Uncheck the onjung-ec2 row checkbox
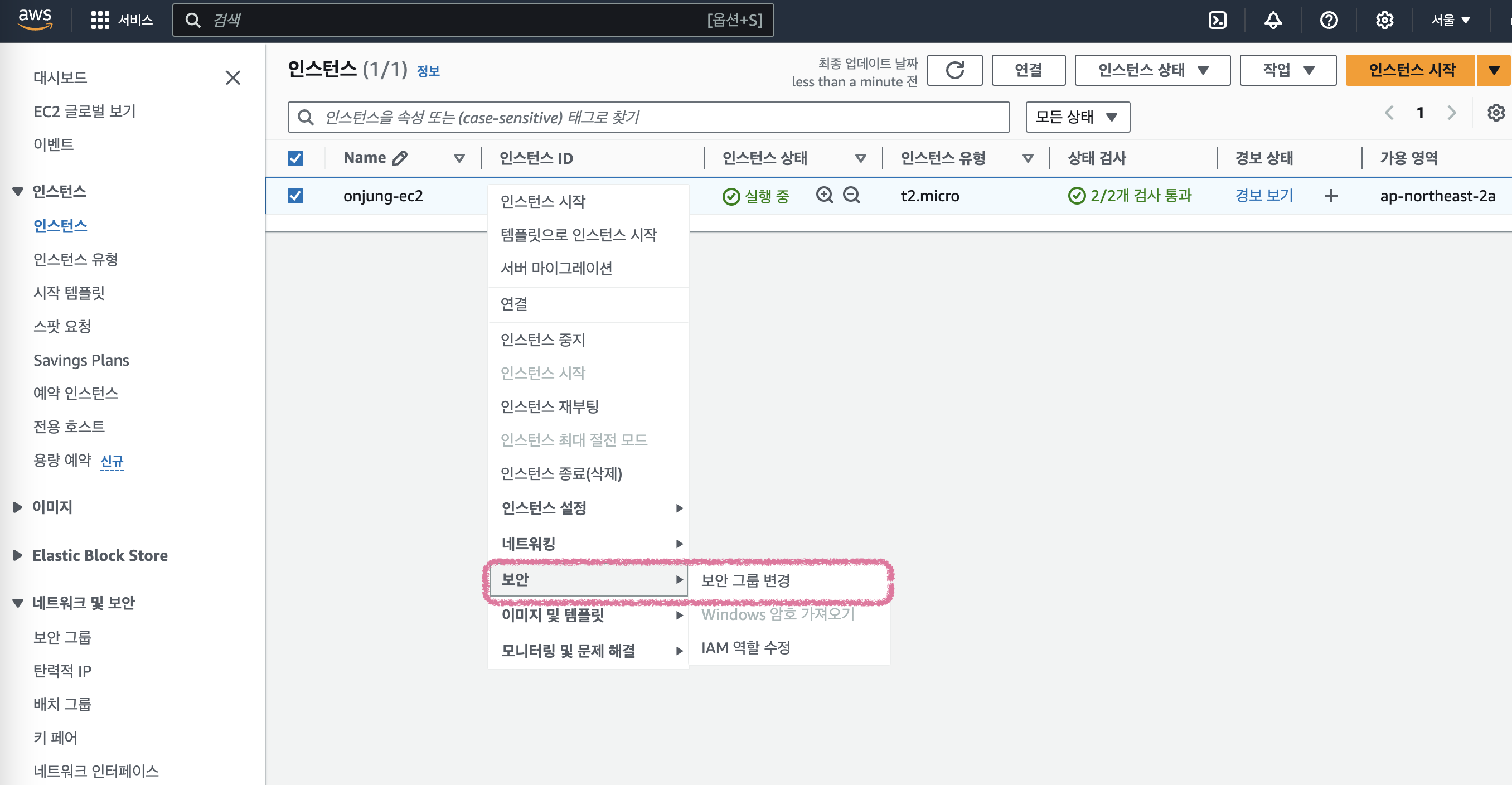The image size is (1512, 785). pyautogui.click(x=295, y=196)
